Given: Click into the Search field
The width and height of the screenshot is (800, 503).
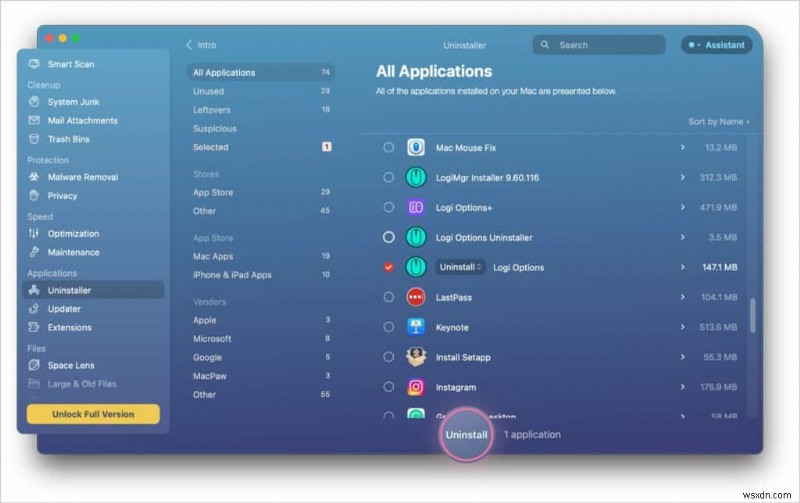Looking at the screenshot, I should [599, 45].
